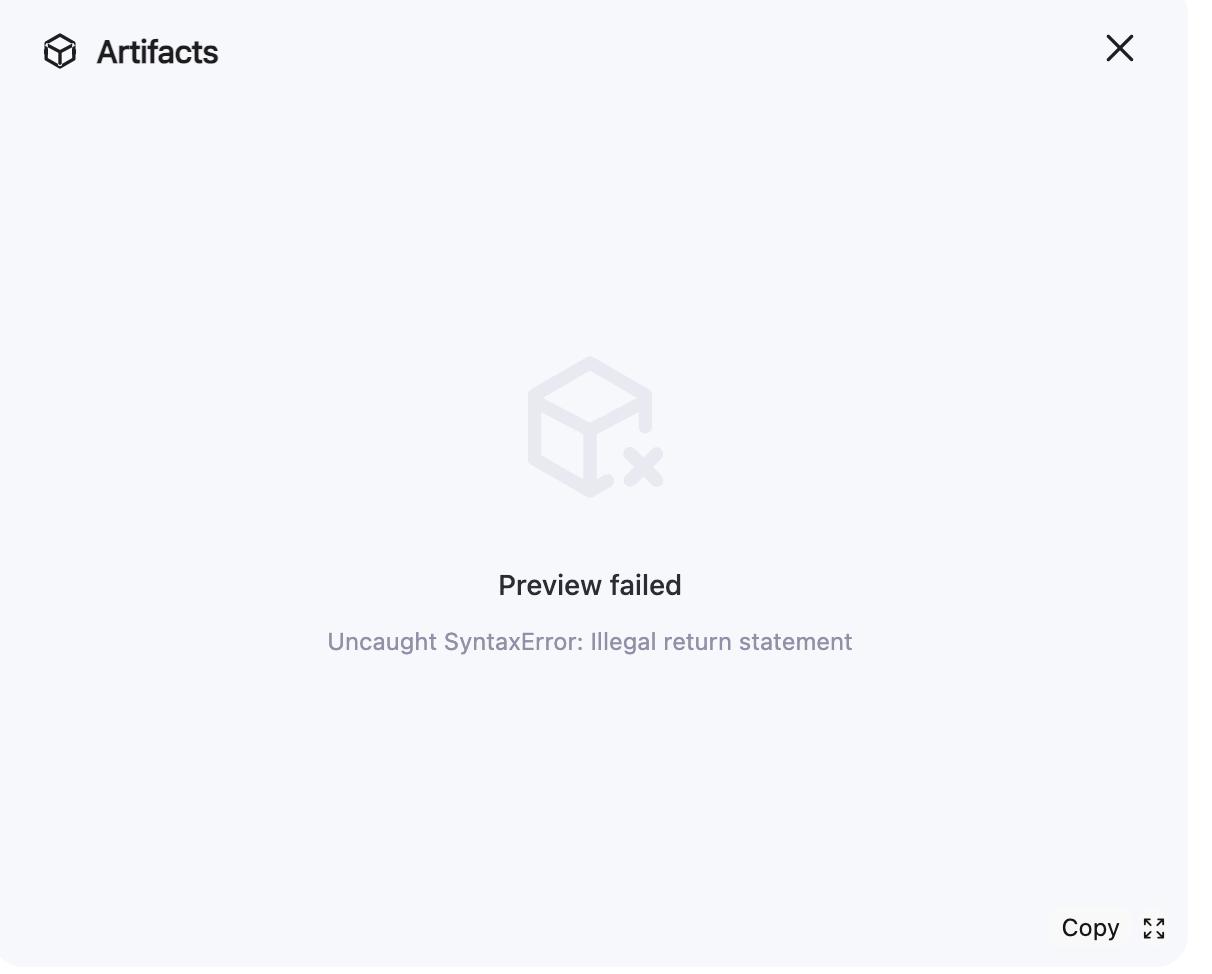Open fullscreen view with the arrows icon

tap(1154, 928)
